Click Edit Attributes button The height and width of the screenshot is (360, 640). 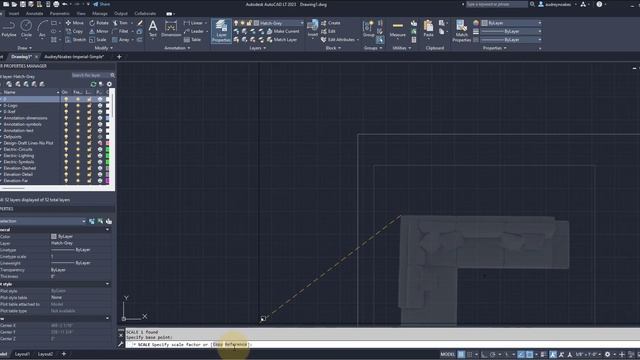[x=340, y=40]
